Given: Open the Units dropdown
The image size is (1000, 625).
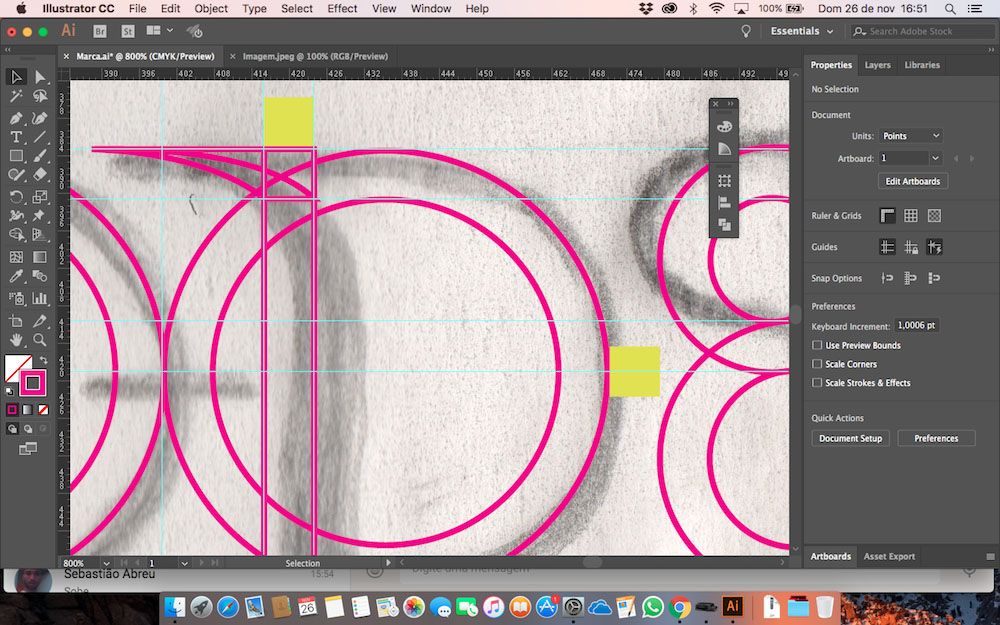Looking at the screenshot, I should 910,136.
